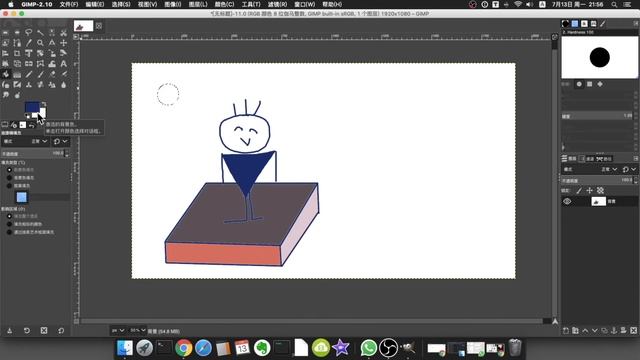Duplicate layer button in Layers panel
Image resolution: width=640 pixels, height=360 pixels.
[604, 331]
